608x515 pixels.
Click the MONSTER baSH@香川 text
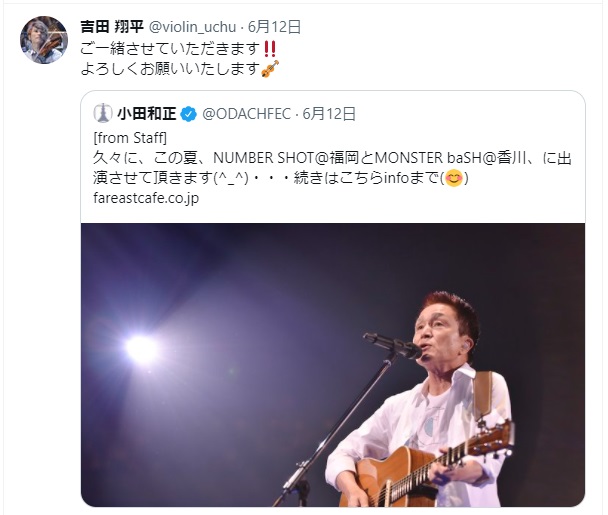tap(450, 158)
